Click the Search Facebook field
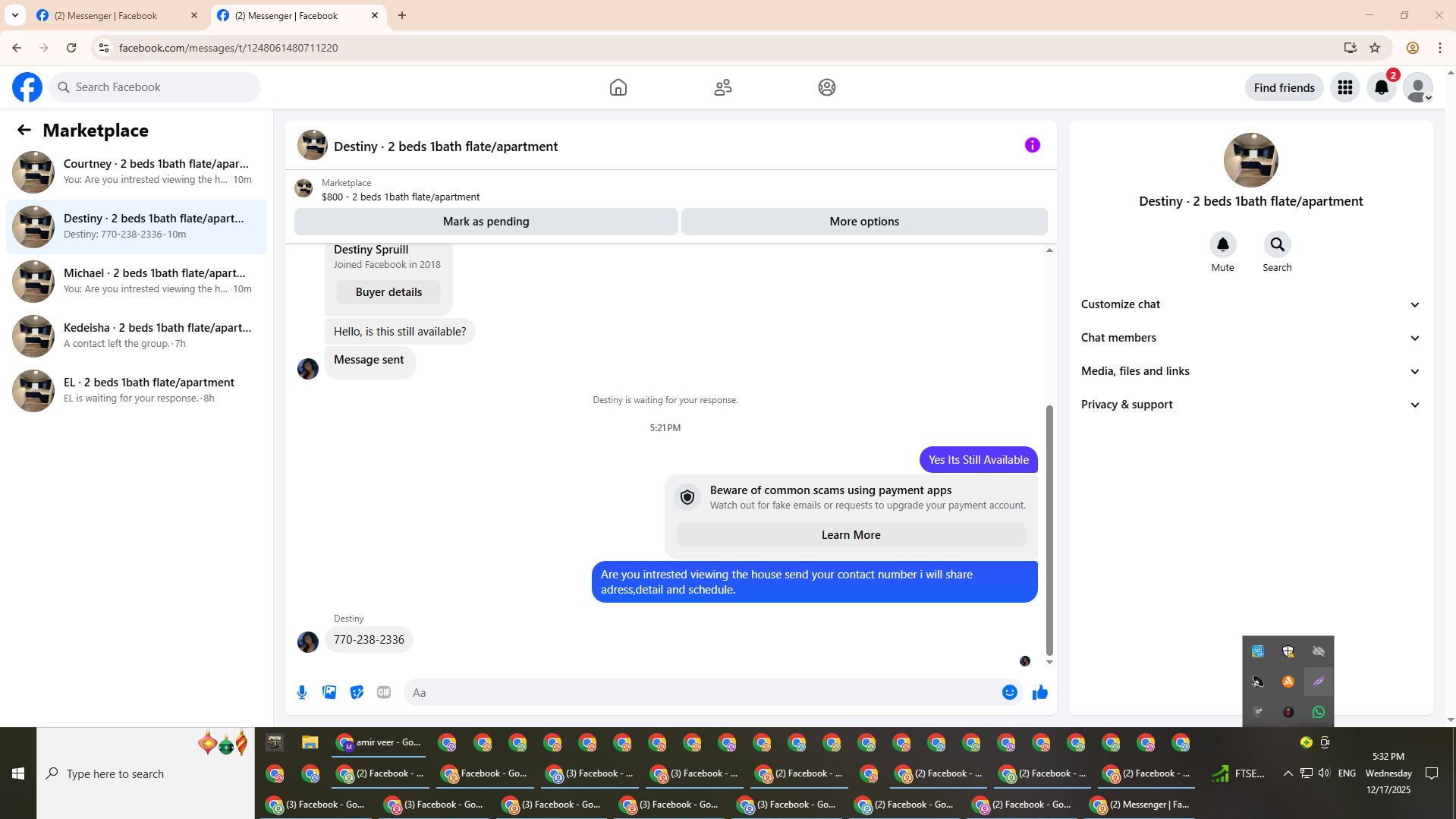Viewport: 1456px width, 819px height. (156, 87)
